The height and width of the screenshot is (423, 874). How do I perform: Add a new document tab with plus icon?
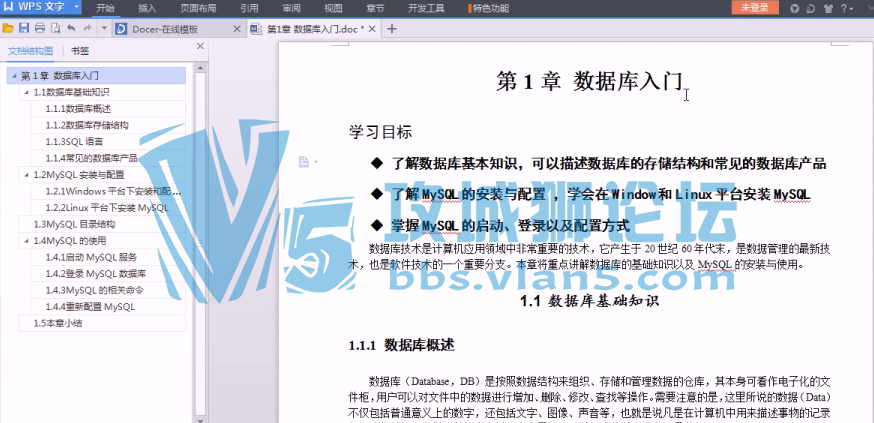(392, 29)
